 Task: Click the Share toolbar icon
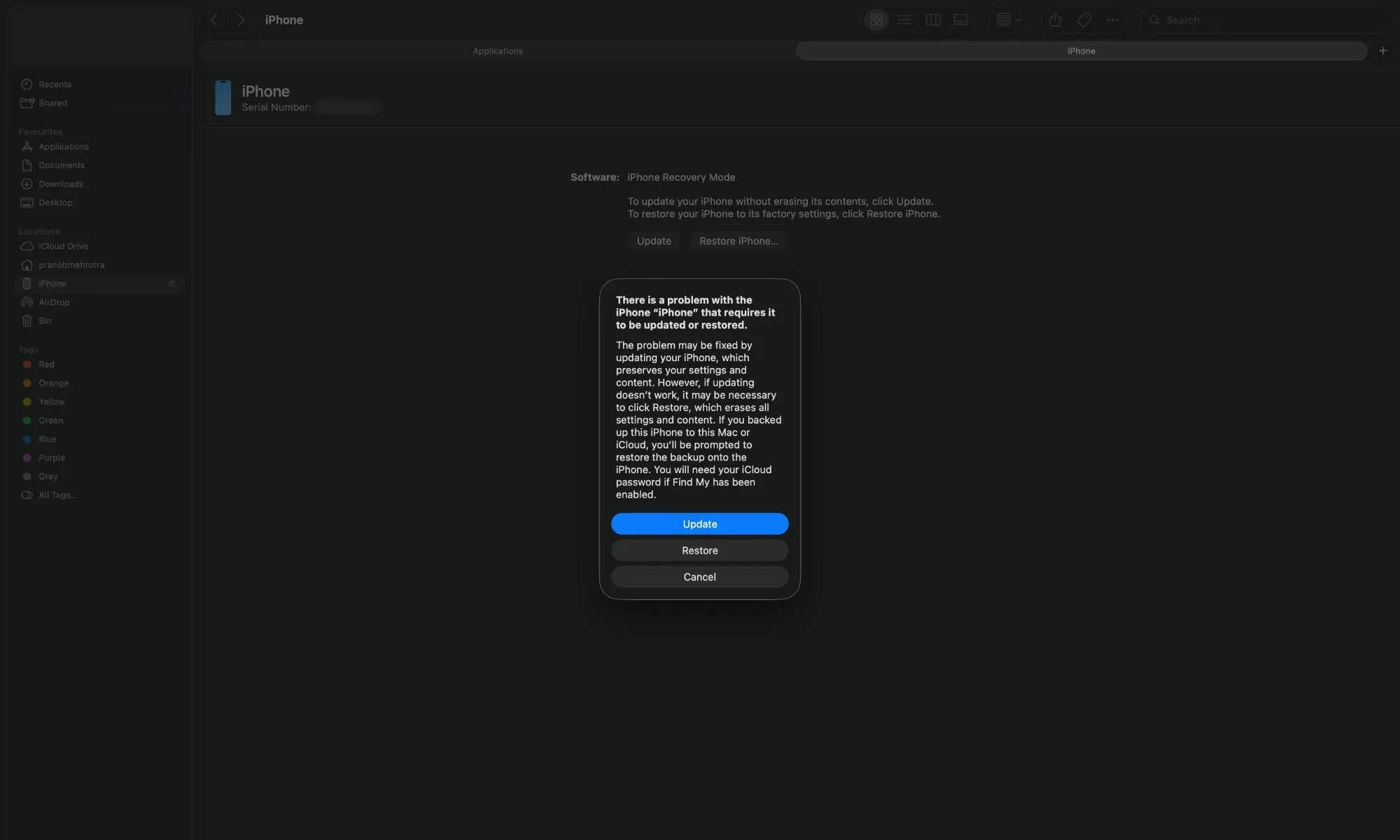1055,20
